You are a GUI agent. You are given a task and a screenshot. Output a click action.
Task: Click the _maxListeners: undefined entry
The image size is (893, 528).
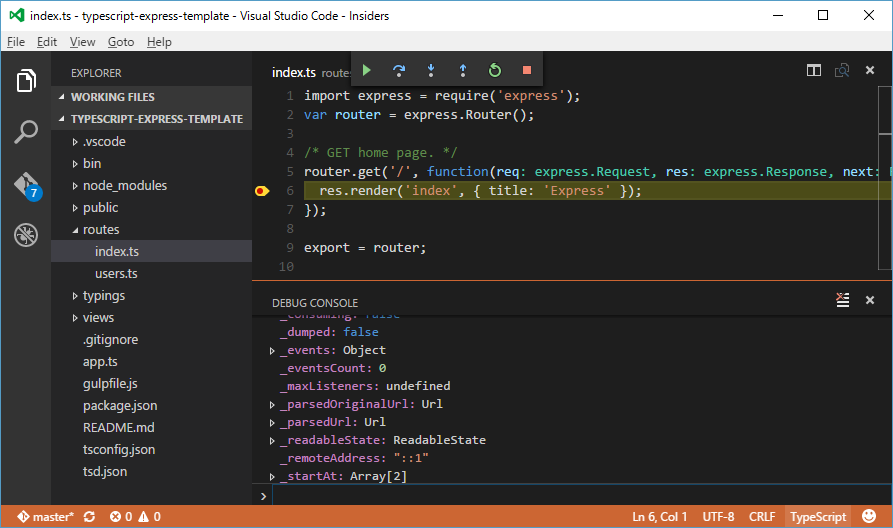pos(365,386)
